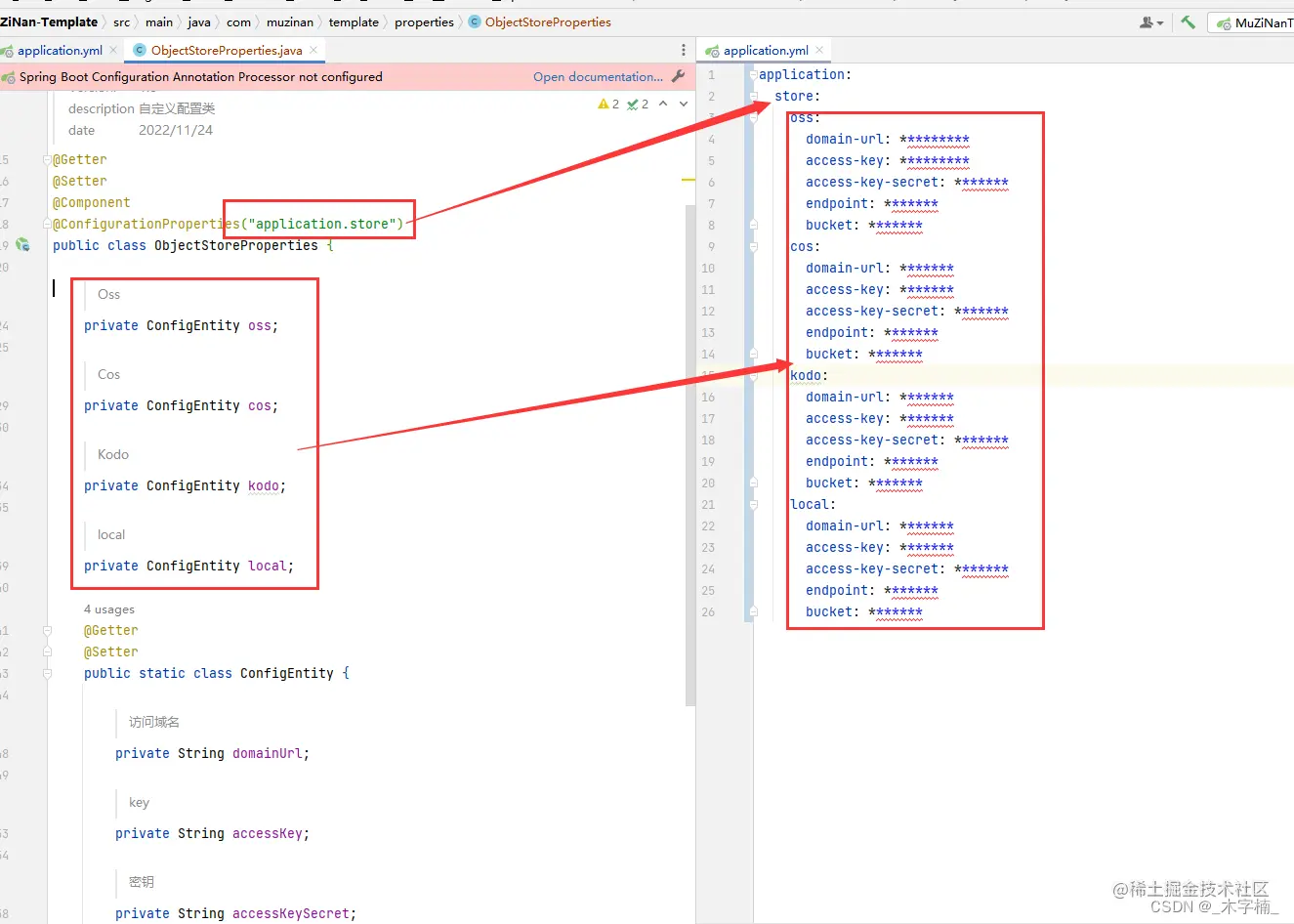Click properties in navigation breadcrumb
This screenshot has height=924, width=1294.
tap(424, 21)
